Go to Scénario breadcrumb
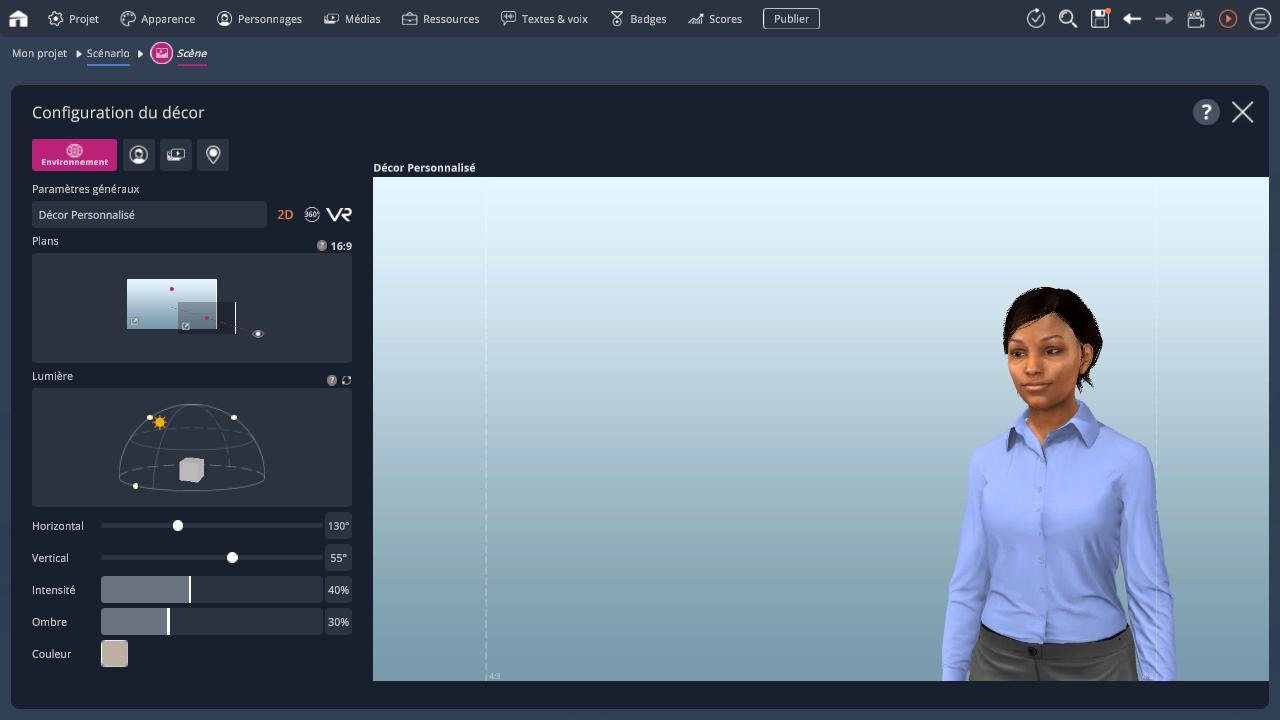1280x720 pixels. pyautogui.click(x=108, y=53)
